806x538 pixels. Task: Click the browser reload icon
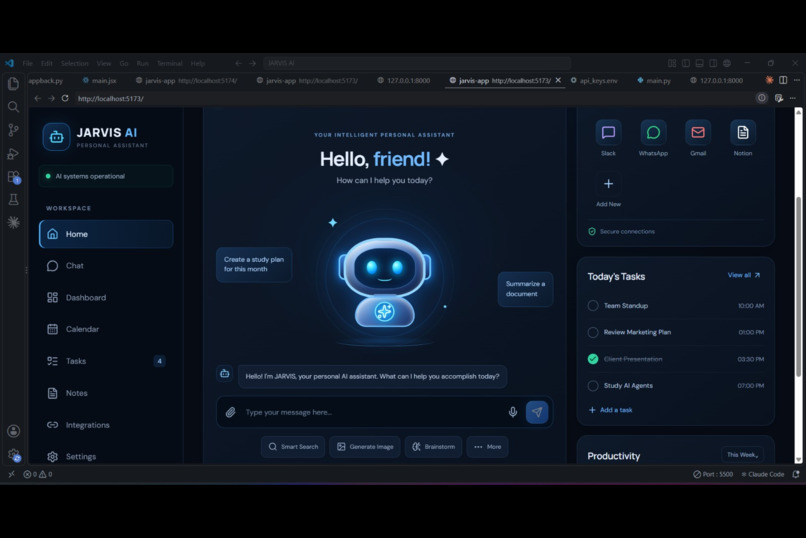coord(65,98)
